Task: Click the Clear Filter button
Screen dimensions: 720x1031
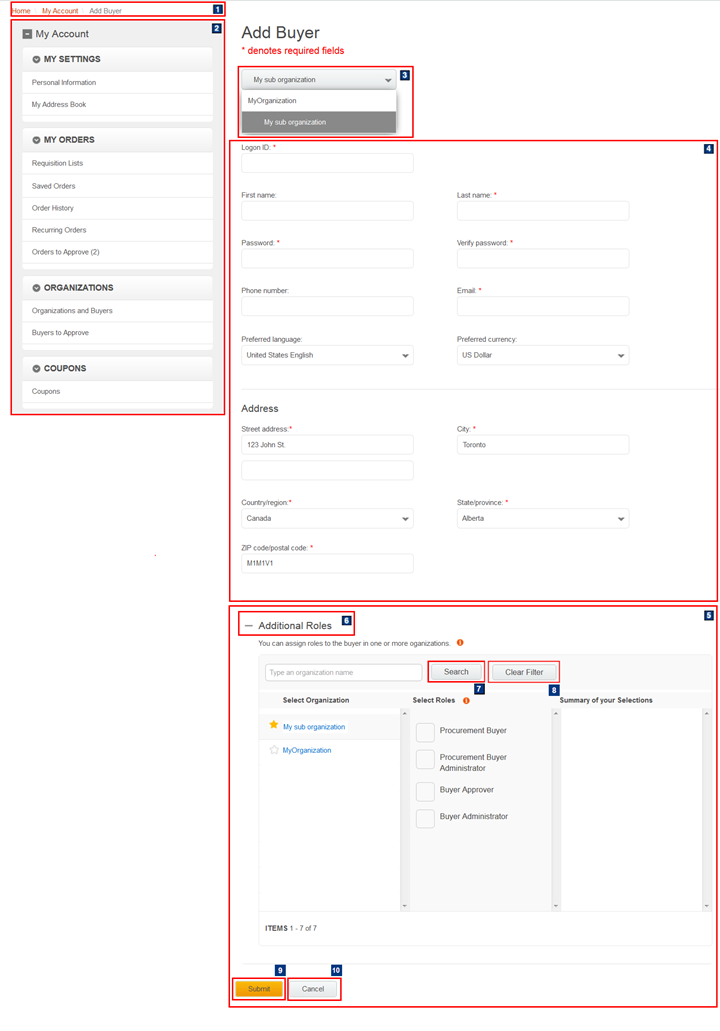Action: click(x=524, y=672)
